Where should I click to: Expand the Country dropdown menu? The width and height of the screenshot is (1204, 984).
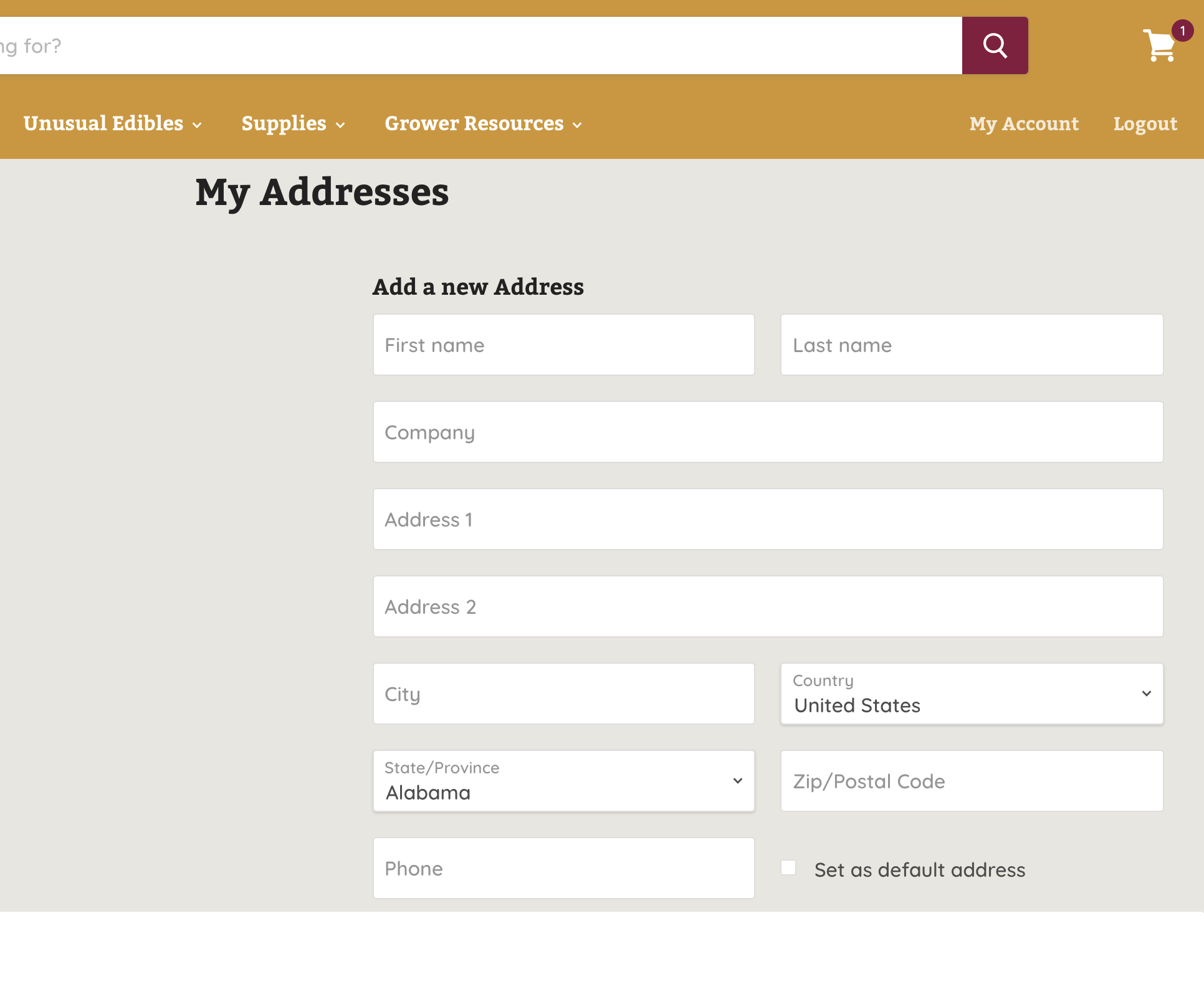pos(971,693)
